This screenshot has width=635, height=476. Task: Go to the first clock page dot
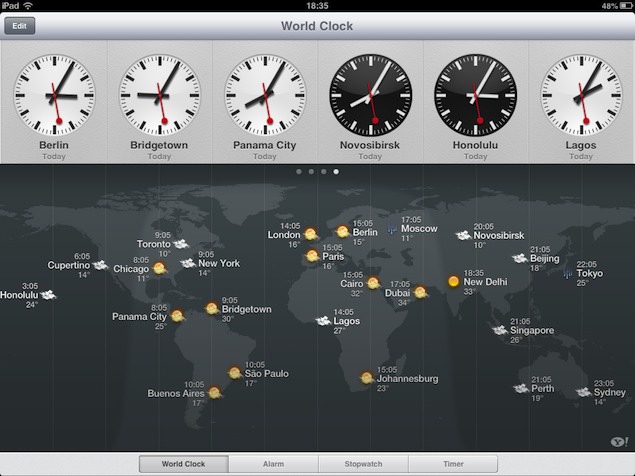[299, 172]
